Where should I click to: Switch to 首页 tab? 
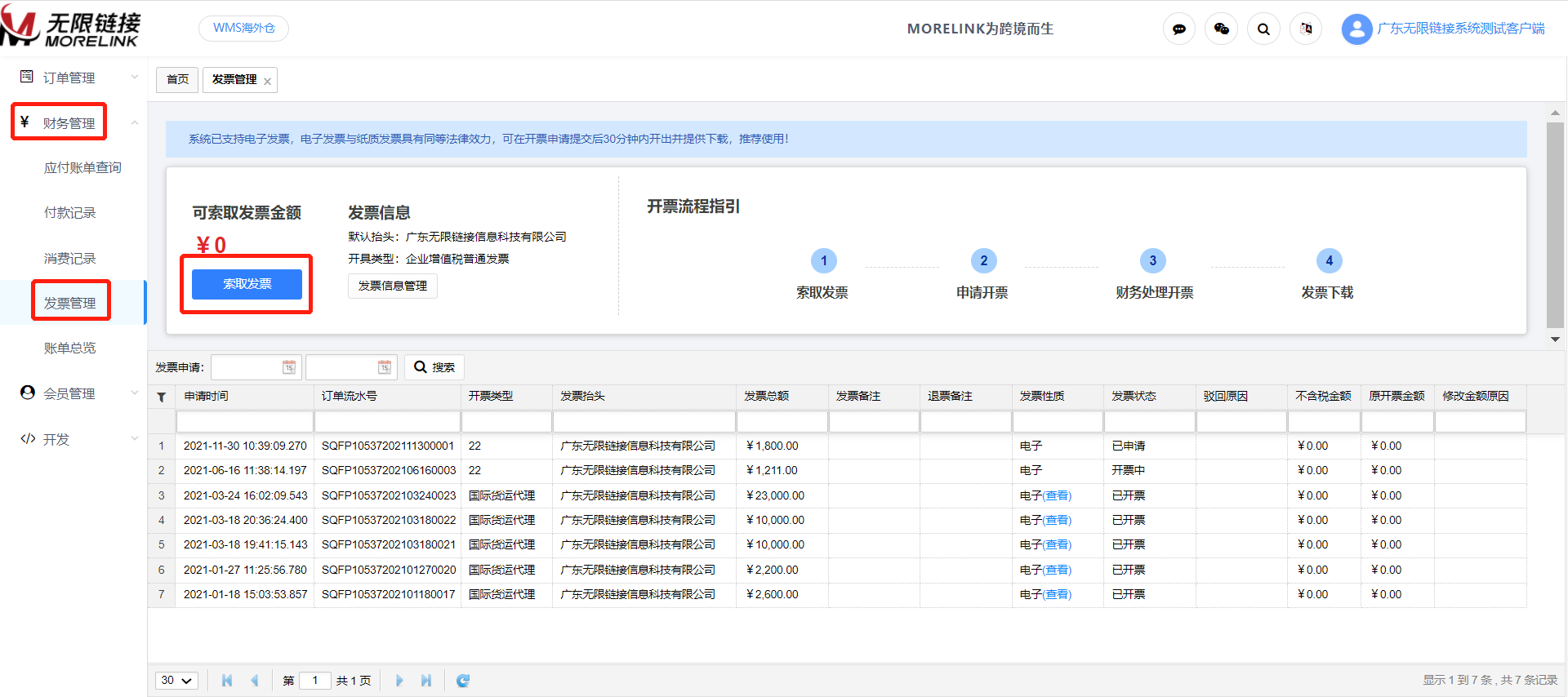[x=177, y=80]
